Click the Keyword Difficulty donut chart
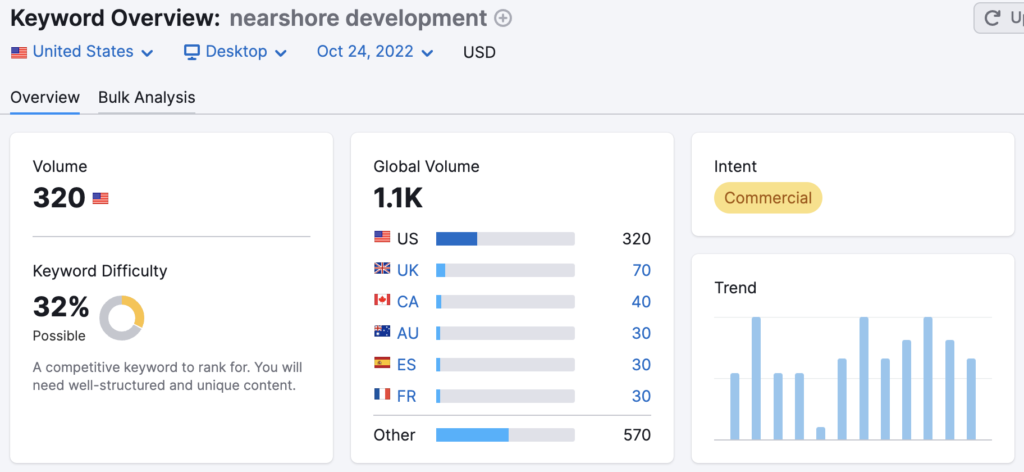 [x=122, y=318]
